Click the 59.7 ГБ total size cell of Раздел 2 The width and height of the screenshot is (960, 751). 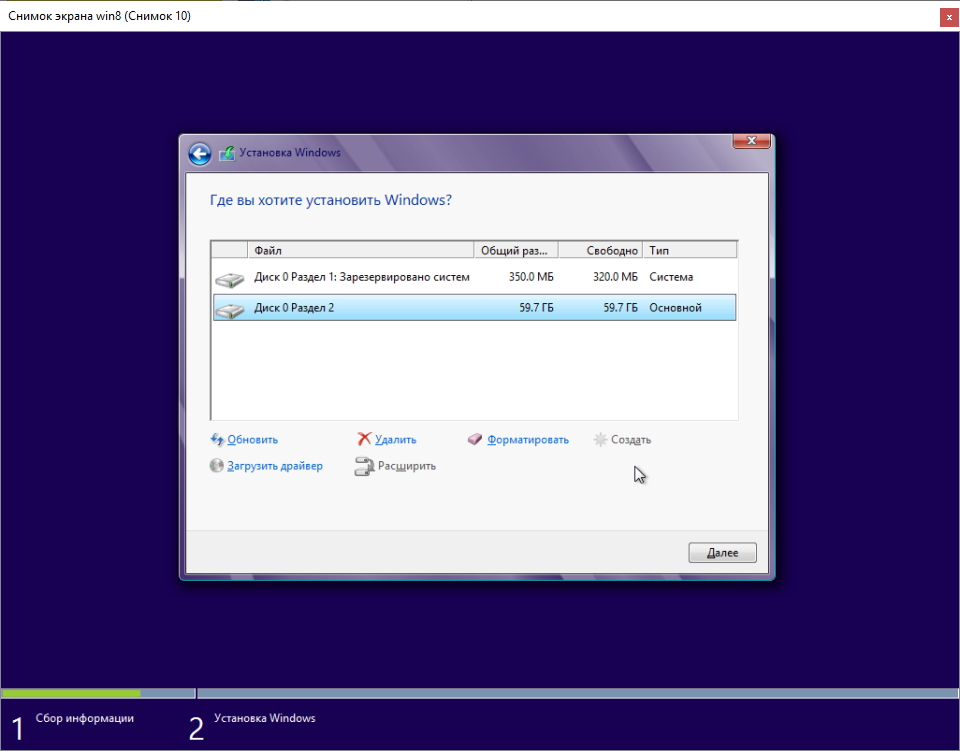[x=536, y=307]
